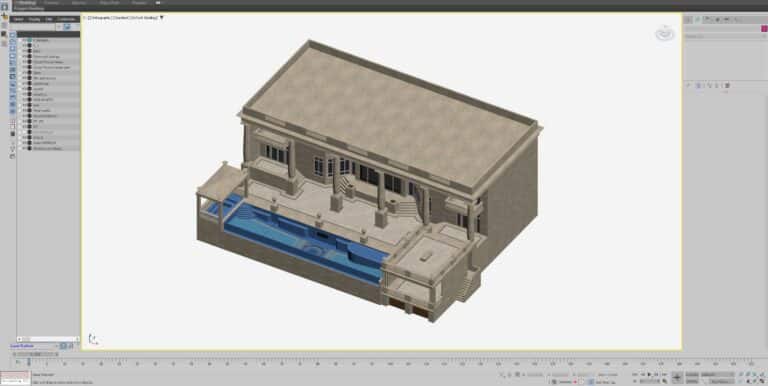
Task: Toggle the Auto Key button
Action: pos(693,374)
